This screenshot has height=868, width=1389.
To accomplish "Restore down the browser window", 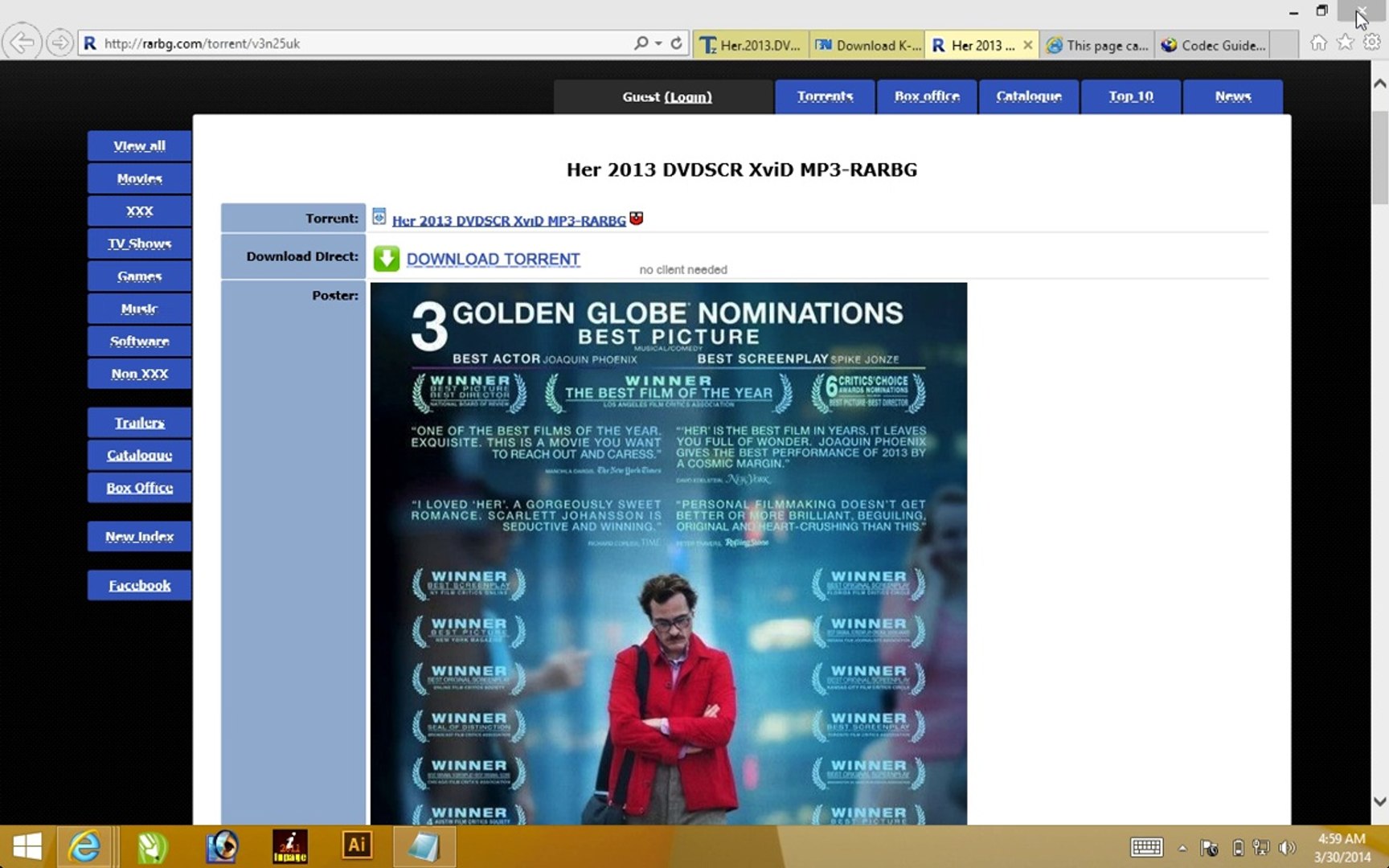I will click(1321, 11).
